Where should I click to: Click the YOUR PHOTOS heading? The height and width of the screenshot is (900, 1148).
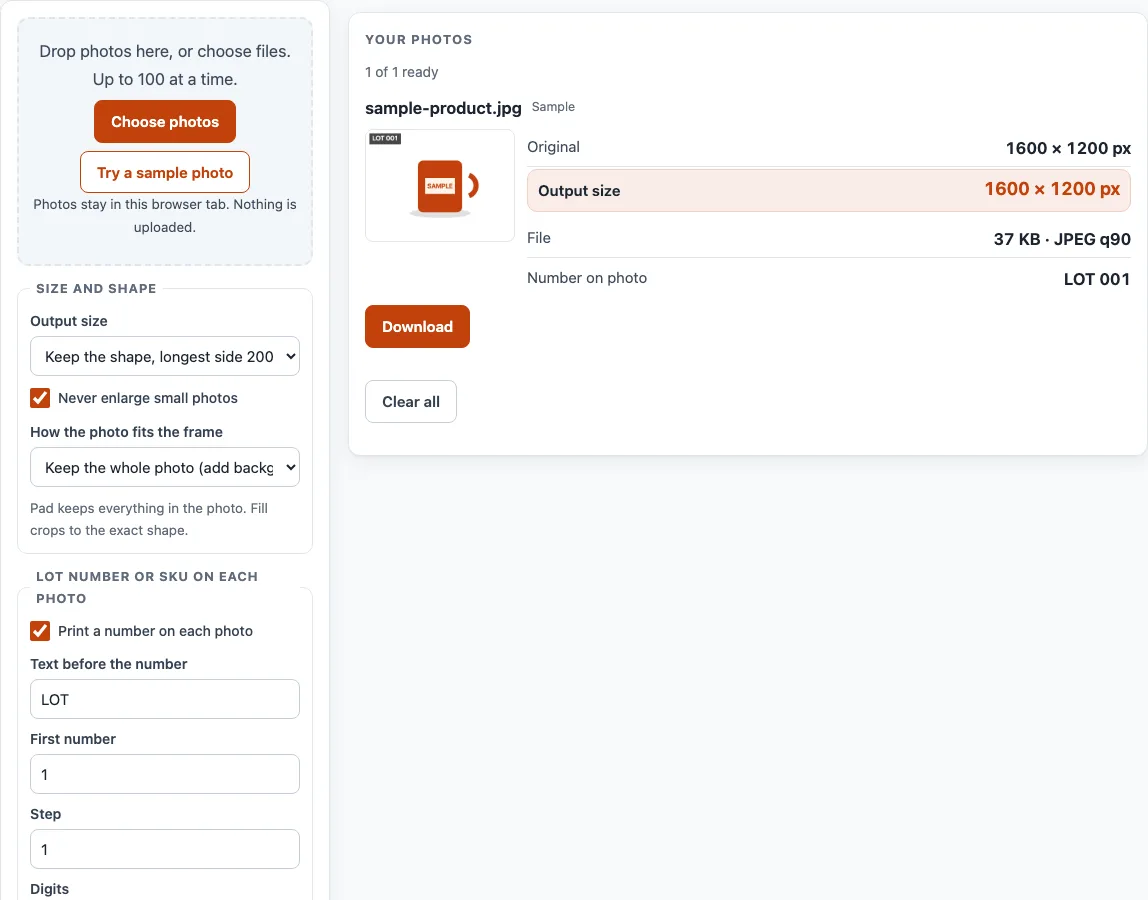(x=419, y=40)
